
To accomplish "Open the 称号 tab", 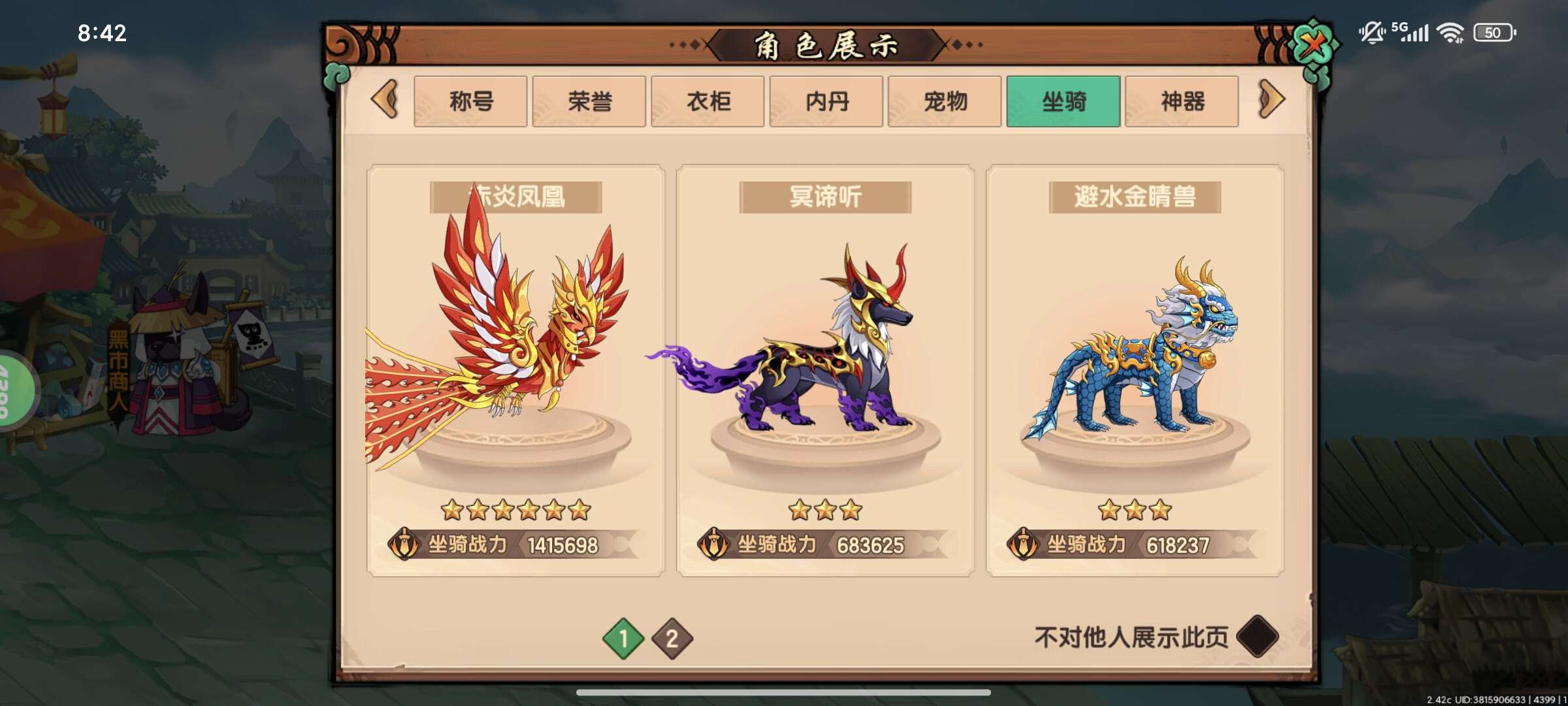I will coord(470,101).
